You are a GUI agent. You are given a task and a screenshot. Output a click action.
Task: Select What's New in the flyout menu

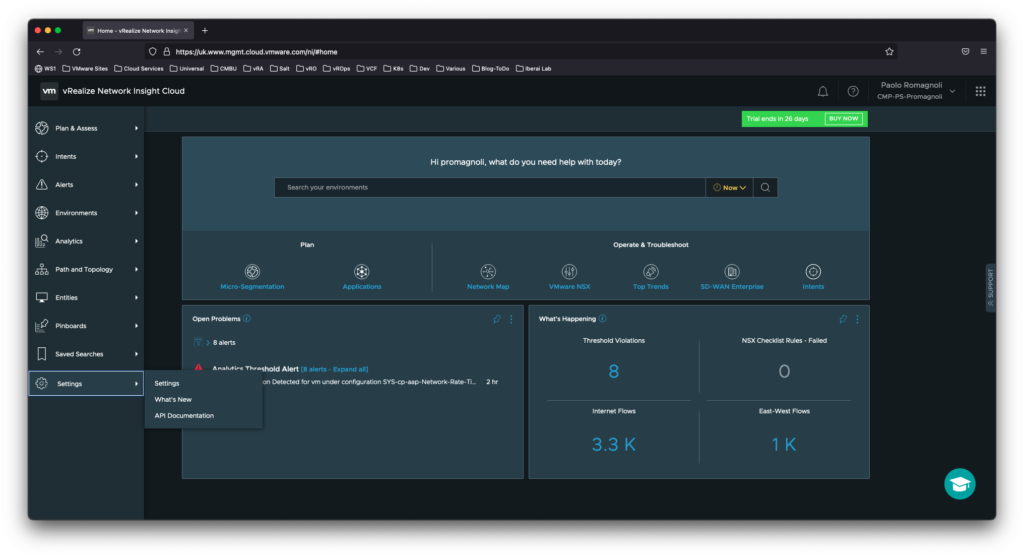(173, 399)
